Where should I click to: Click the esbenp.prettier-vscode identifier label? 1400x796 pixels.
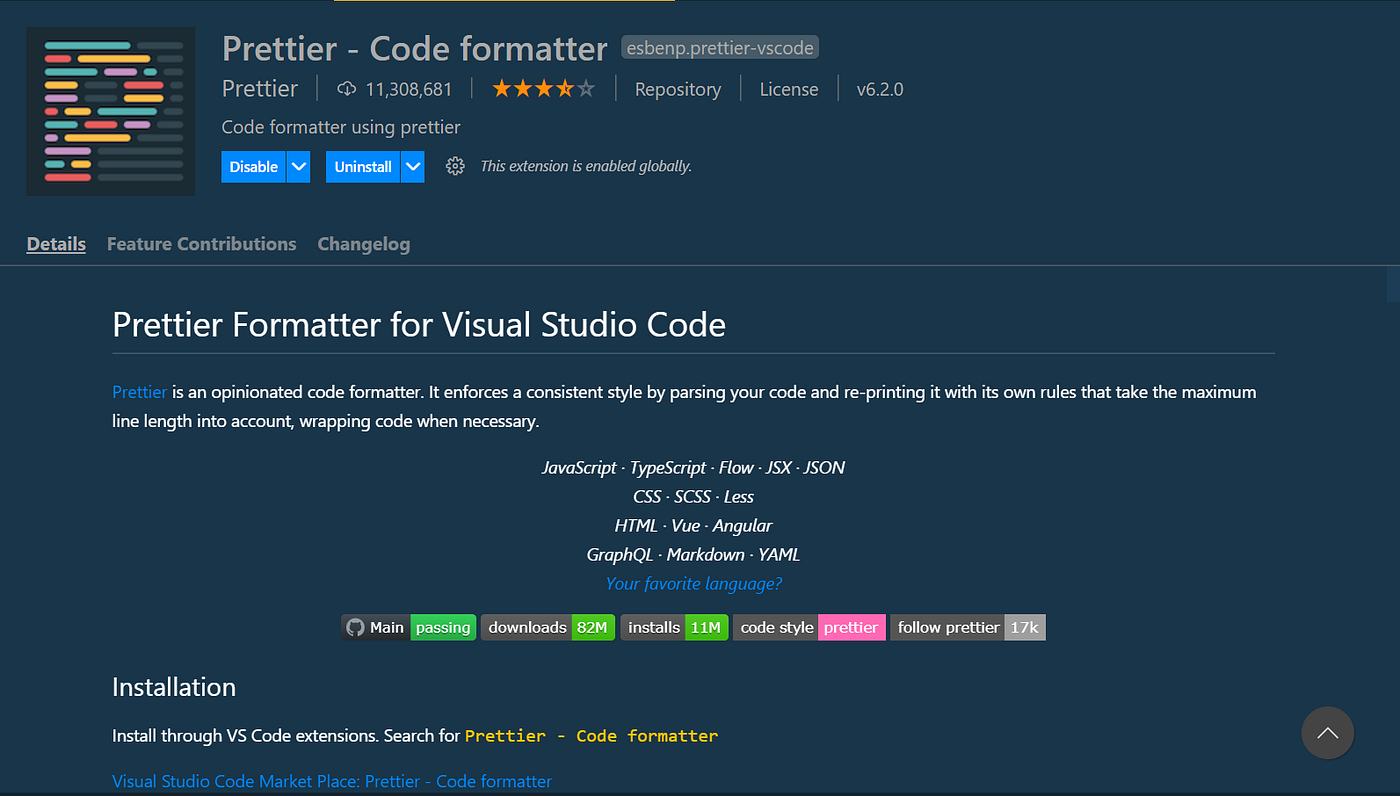tap(721, 47)
